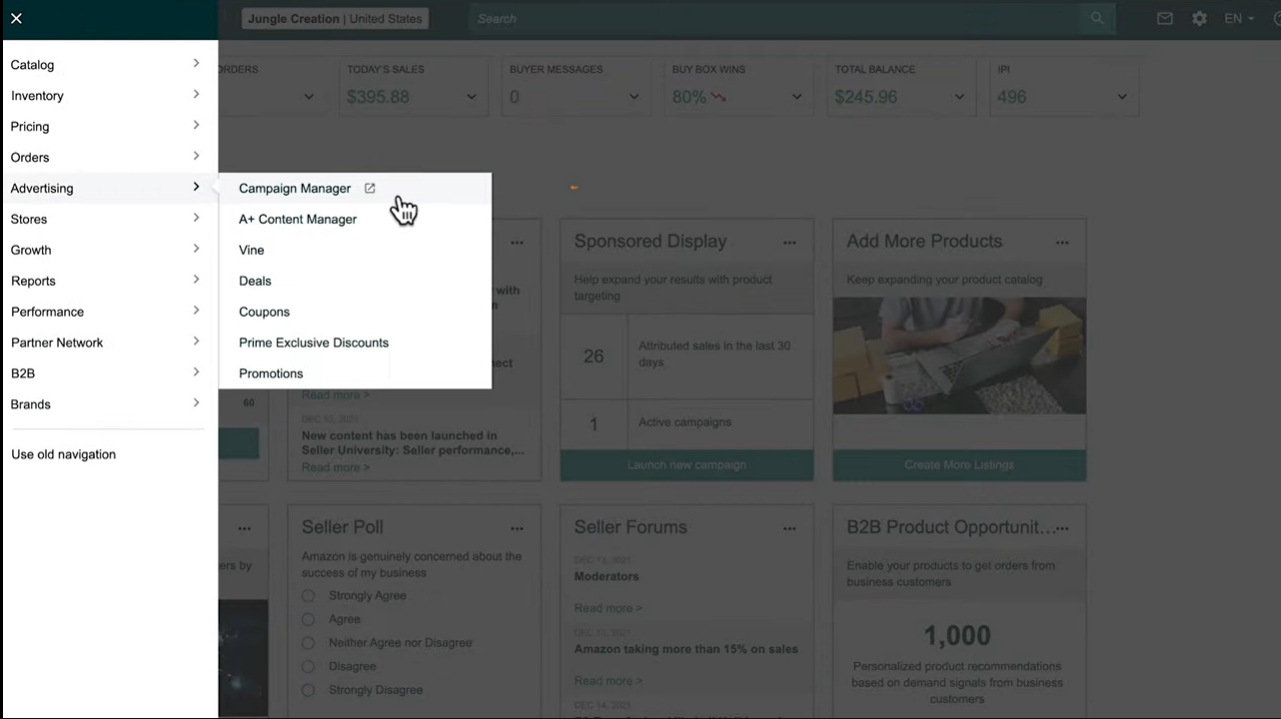The image size is (1281, 719).
Task: Open Add More Products card options ellipsis
Action: click(x=1062, y=243)
